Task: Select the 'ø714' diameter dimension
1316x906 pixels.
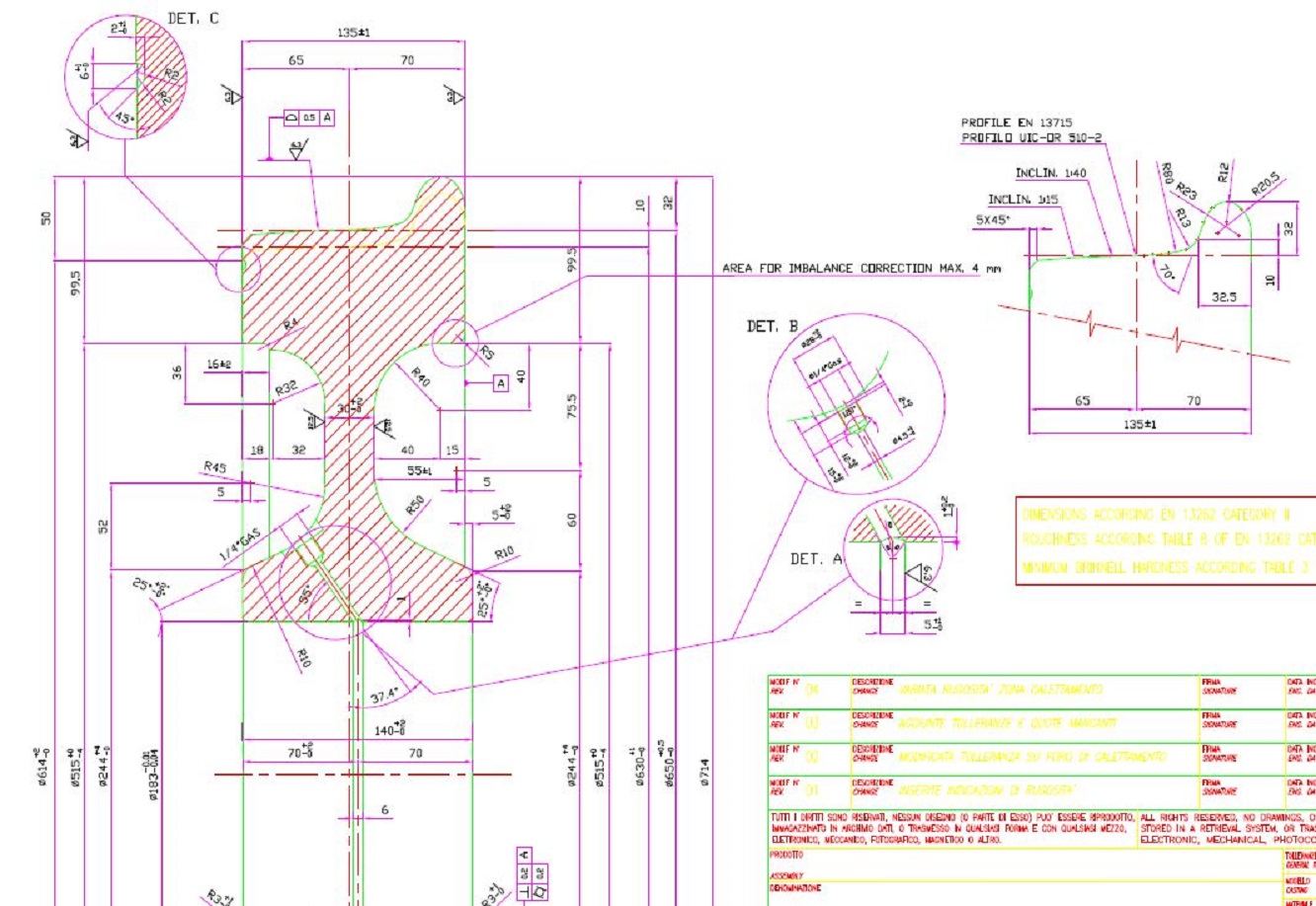Action: click(703, 774)
